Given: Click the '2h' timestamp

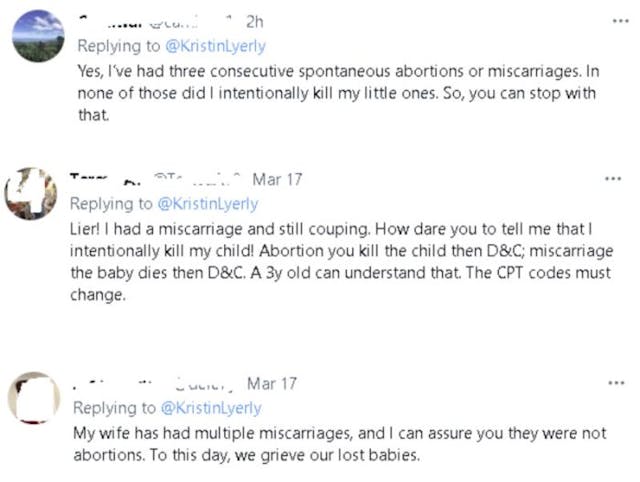Looking at the screenshot, I should pyautogui.click(x=254, y=23).
